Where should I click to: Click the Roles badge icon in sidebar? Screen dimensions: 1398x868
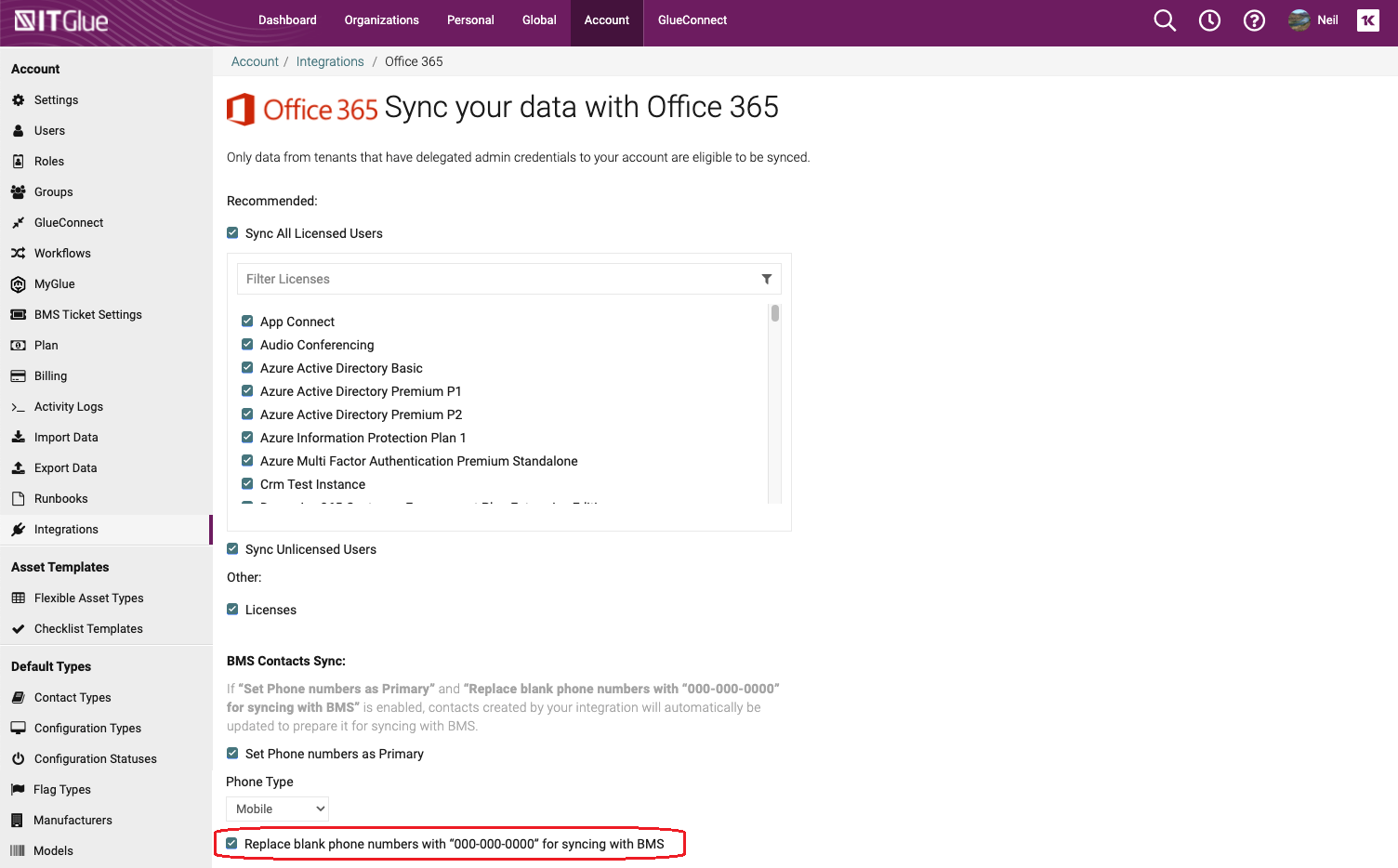pyautogui.click(x=18, y=162)
